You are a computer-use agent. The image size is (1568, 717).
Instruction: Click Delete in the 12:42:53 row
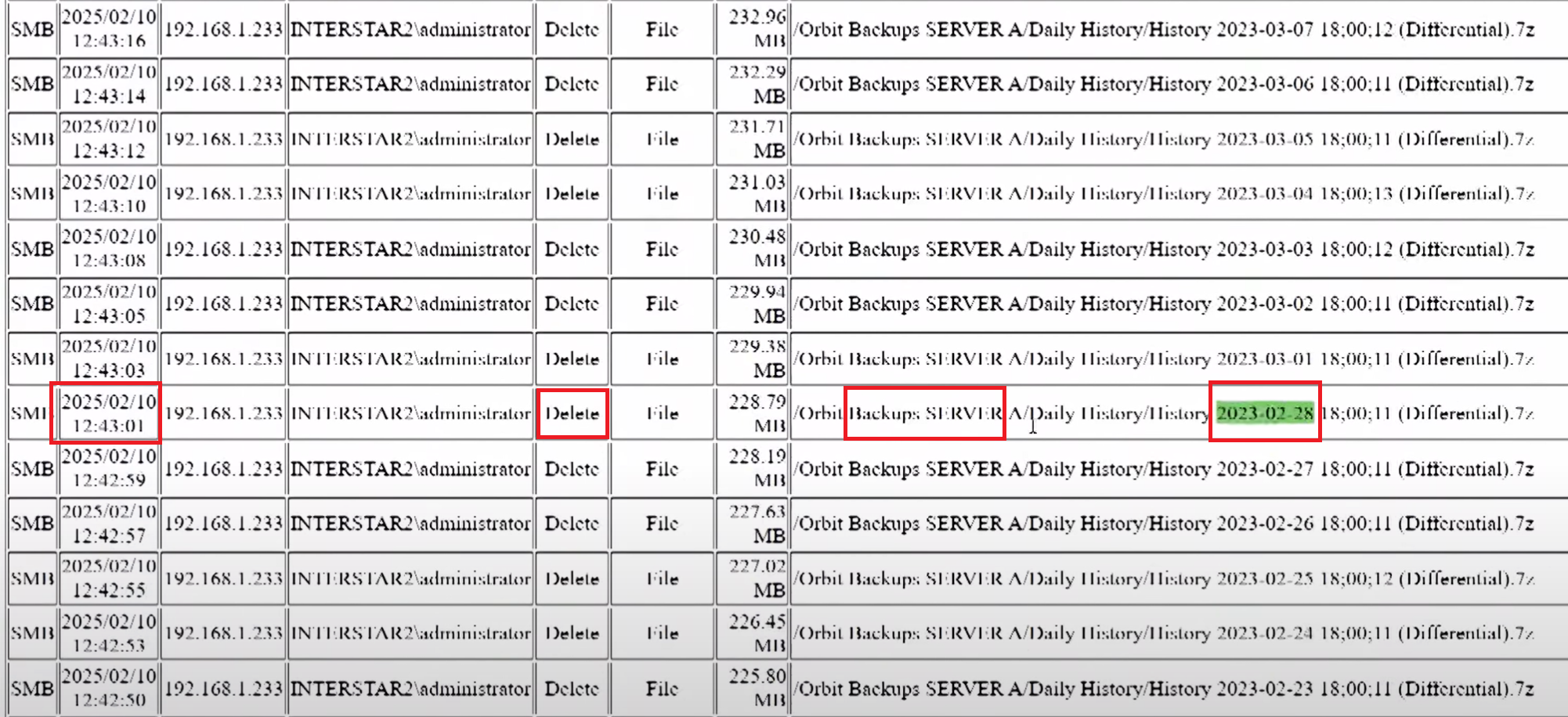pyautogui.click(x=572, y=633)
